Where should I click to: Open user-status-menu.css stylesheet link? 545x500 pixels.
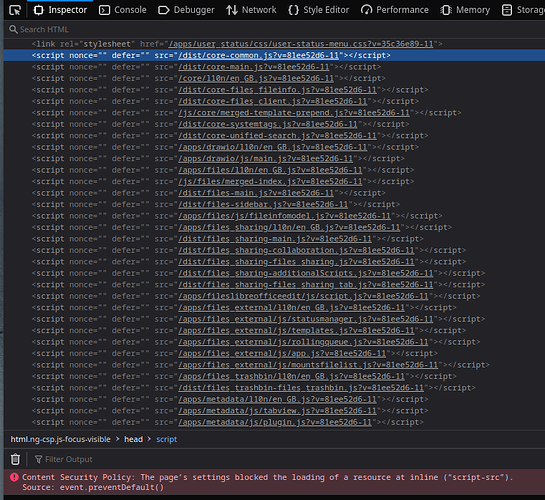[x=301, y=44]
